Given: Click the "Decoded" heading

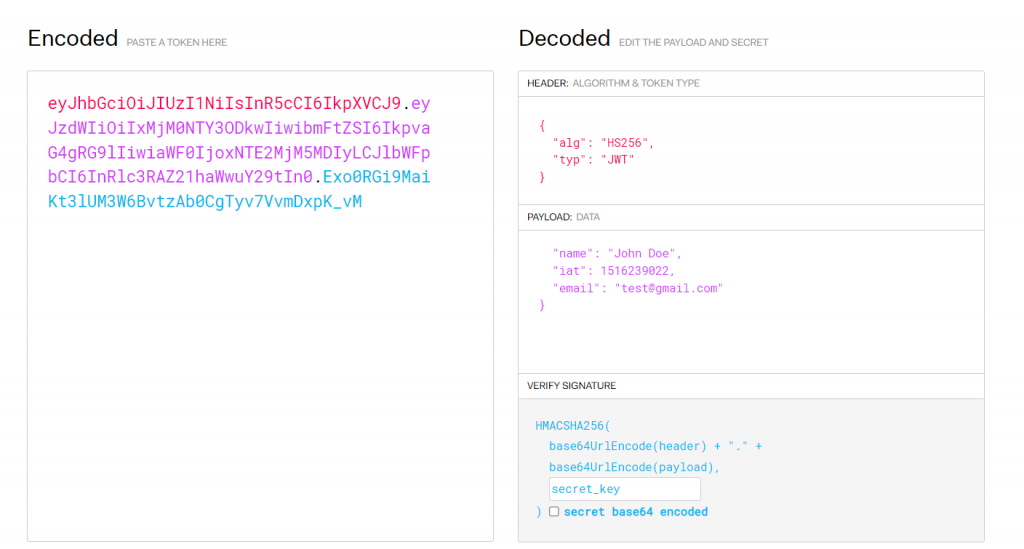Looking at the screenshot, I should [564, 39].
